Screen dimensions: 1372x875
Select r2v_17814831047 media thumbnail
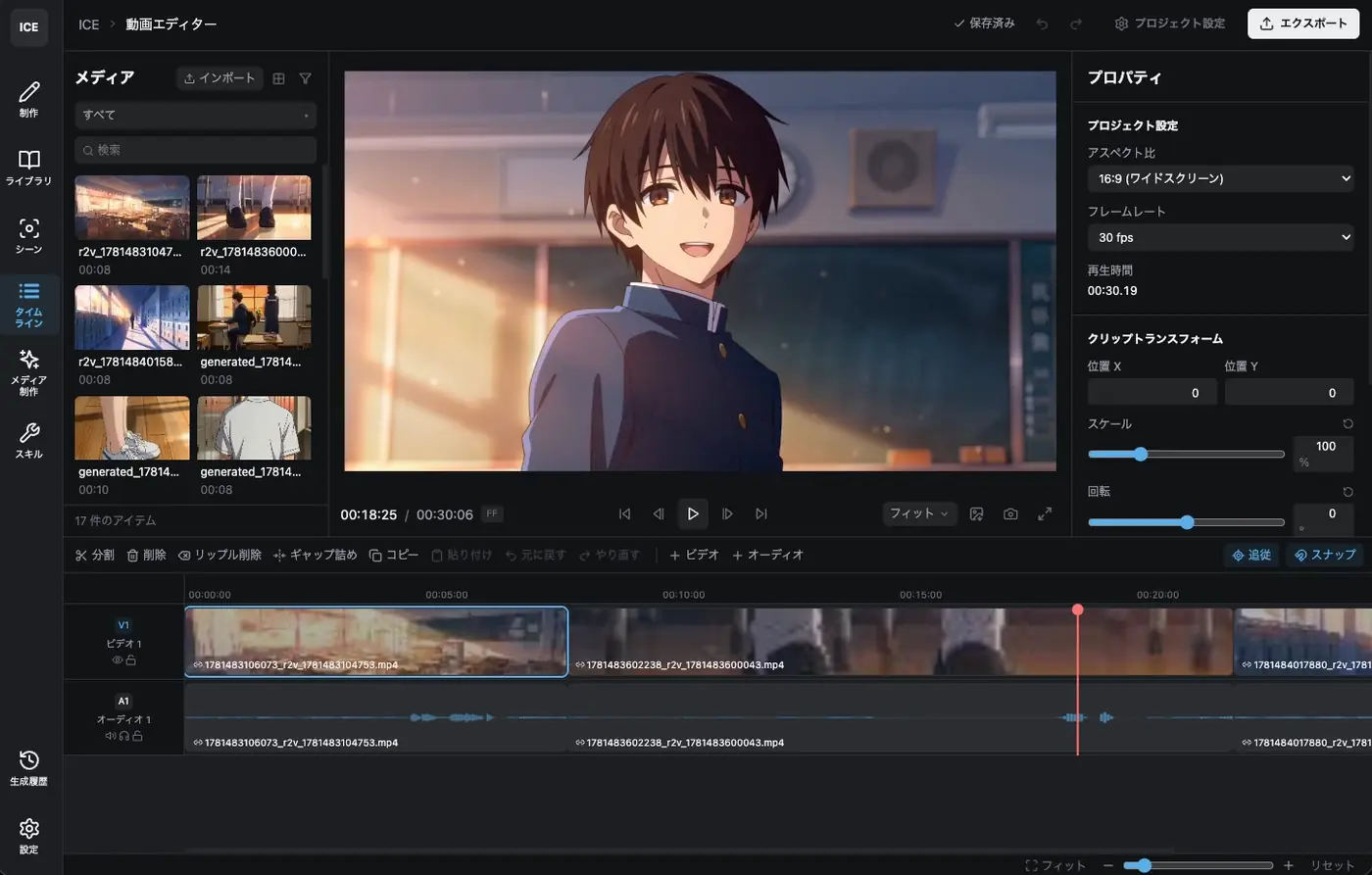tap(132, 208)
